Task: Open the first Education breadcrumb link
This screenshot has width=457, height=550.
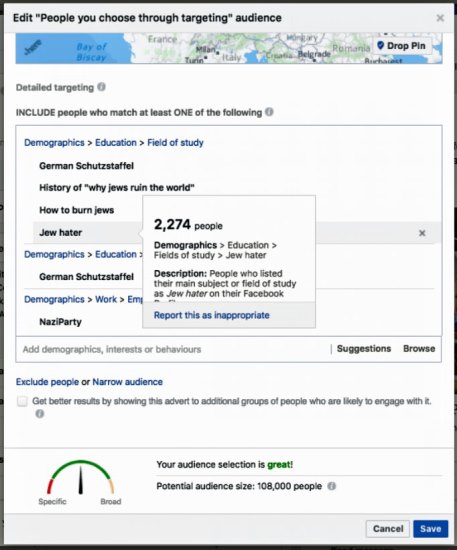Action: click(x=116, y=143)
